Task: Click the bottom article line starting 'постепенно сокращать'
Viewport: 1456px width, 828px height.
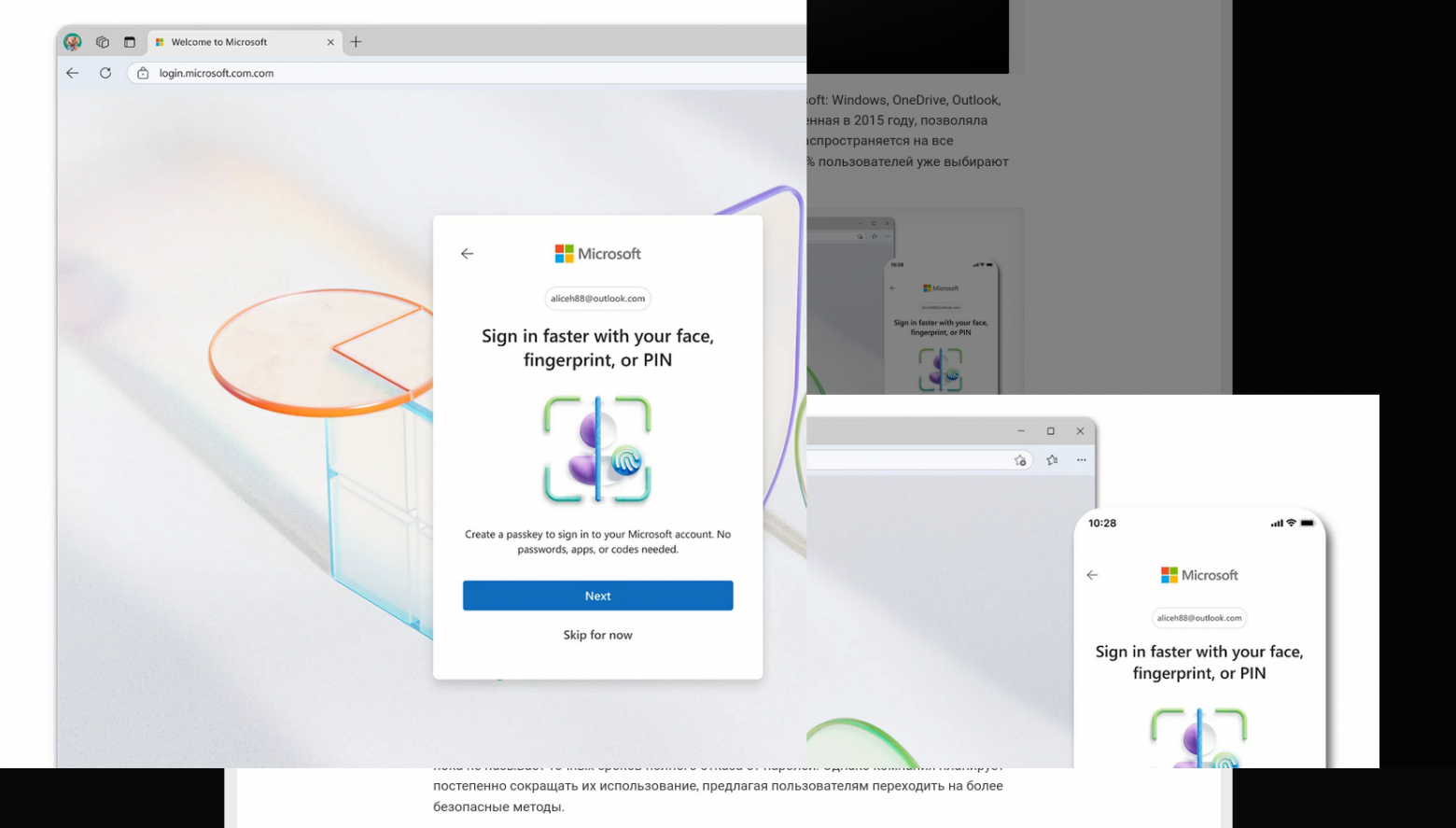Action: tap(718, 786)
